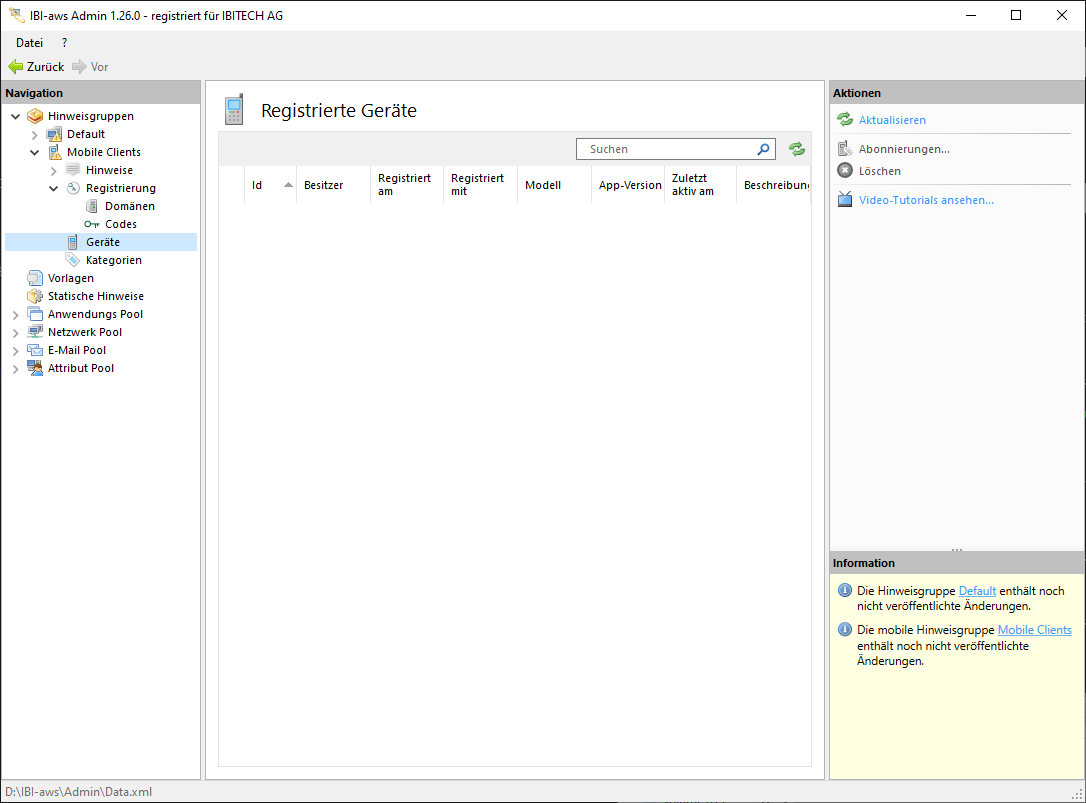Viewport: 1086px width, 803px height.
Task: Select the Codes key icon in tree
Action: [x=92, y=224]
